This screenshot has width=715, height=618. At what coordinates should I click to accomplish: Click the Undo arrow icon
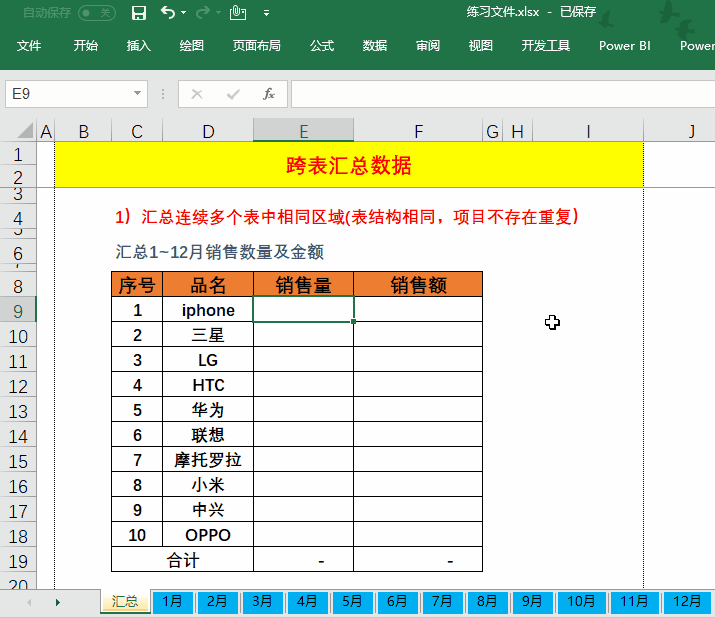[168, 12]
